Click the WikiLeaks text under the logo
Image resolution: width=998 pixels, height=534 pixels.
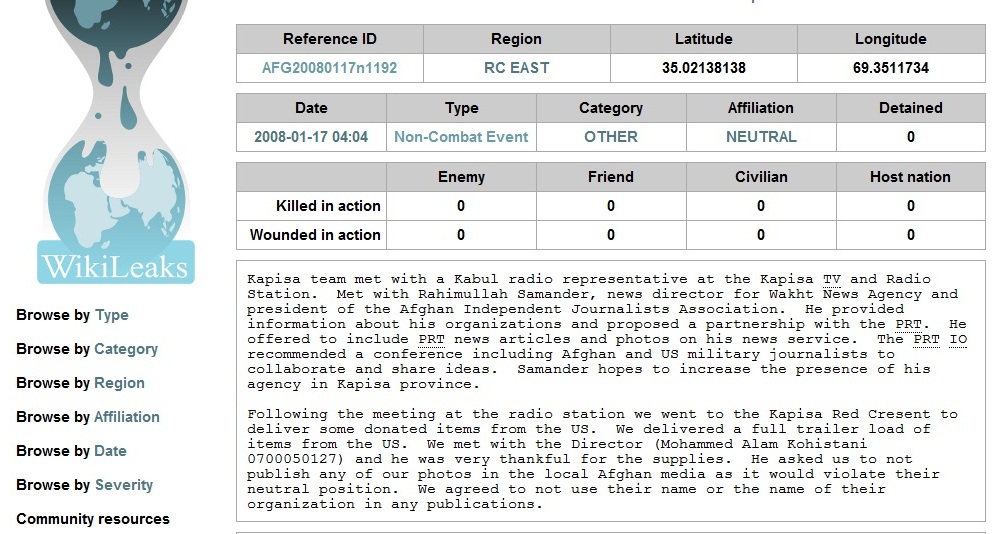point(114,267)
